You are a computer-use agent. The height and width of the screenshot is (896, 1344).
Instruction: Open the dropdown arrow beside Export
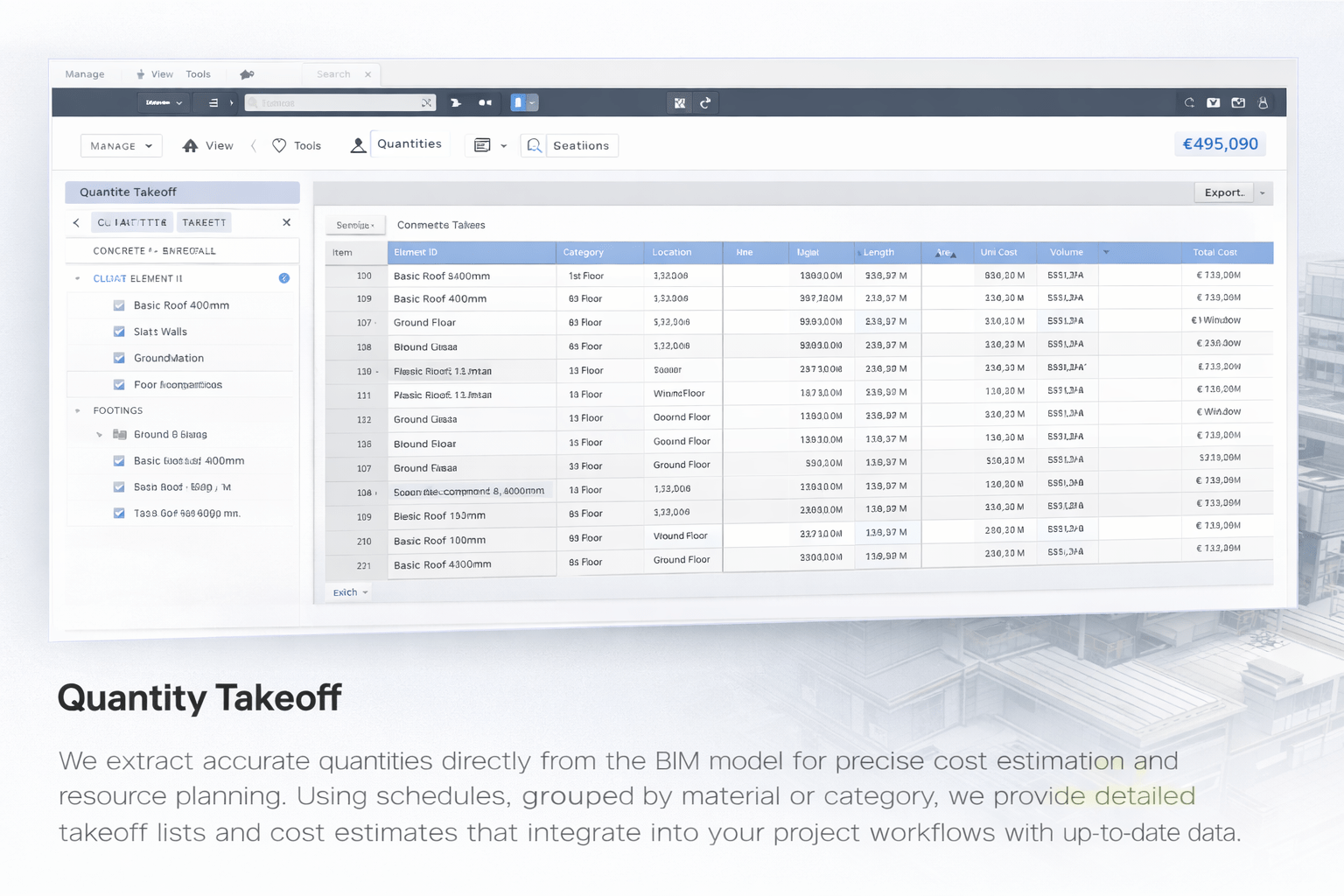tap(1262, 193)
